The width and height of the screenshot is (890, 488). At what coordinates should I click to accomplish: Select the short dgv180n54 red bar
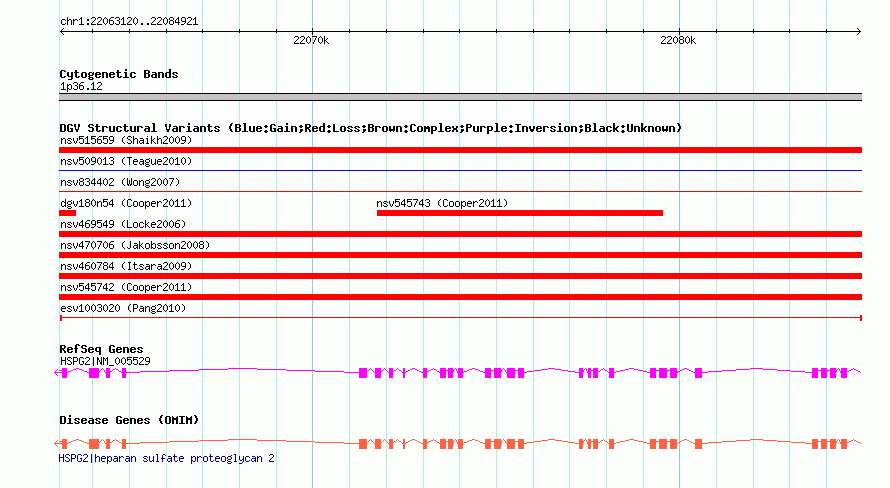[68, 213]
